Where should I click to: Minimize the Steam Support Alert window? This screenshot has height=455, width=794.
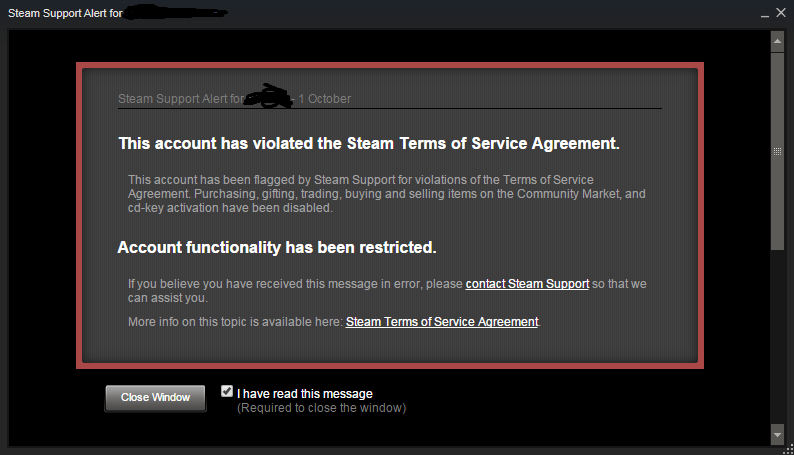(x=765, y=14)
